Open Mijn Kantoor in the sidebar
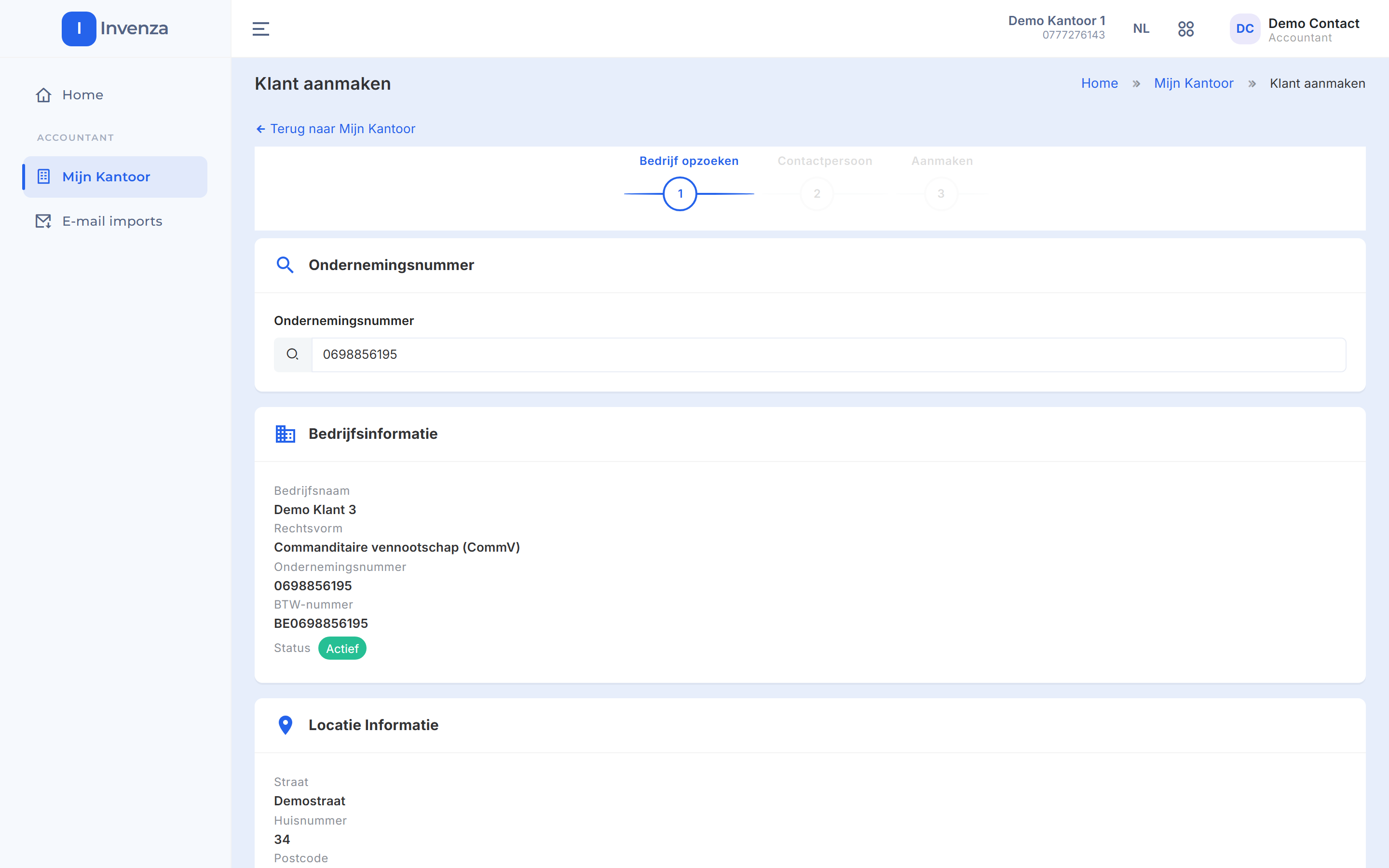Viewport: 1389px width, 868px height. click(x=115, y=177)
